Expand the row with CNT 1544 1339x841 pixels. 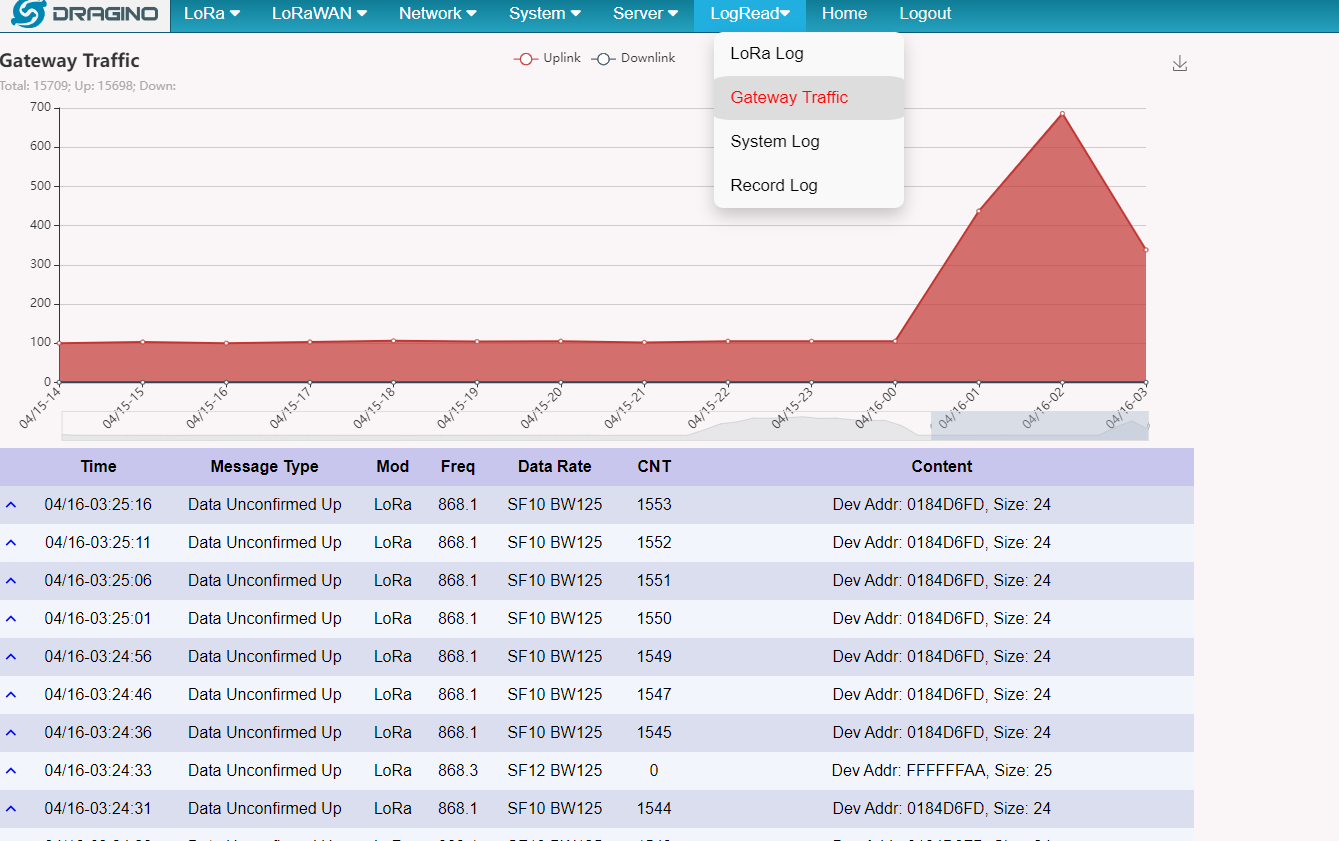click(11, 809)
